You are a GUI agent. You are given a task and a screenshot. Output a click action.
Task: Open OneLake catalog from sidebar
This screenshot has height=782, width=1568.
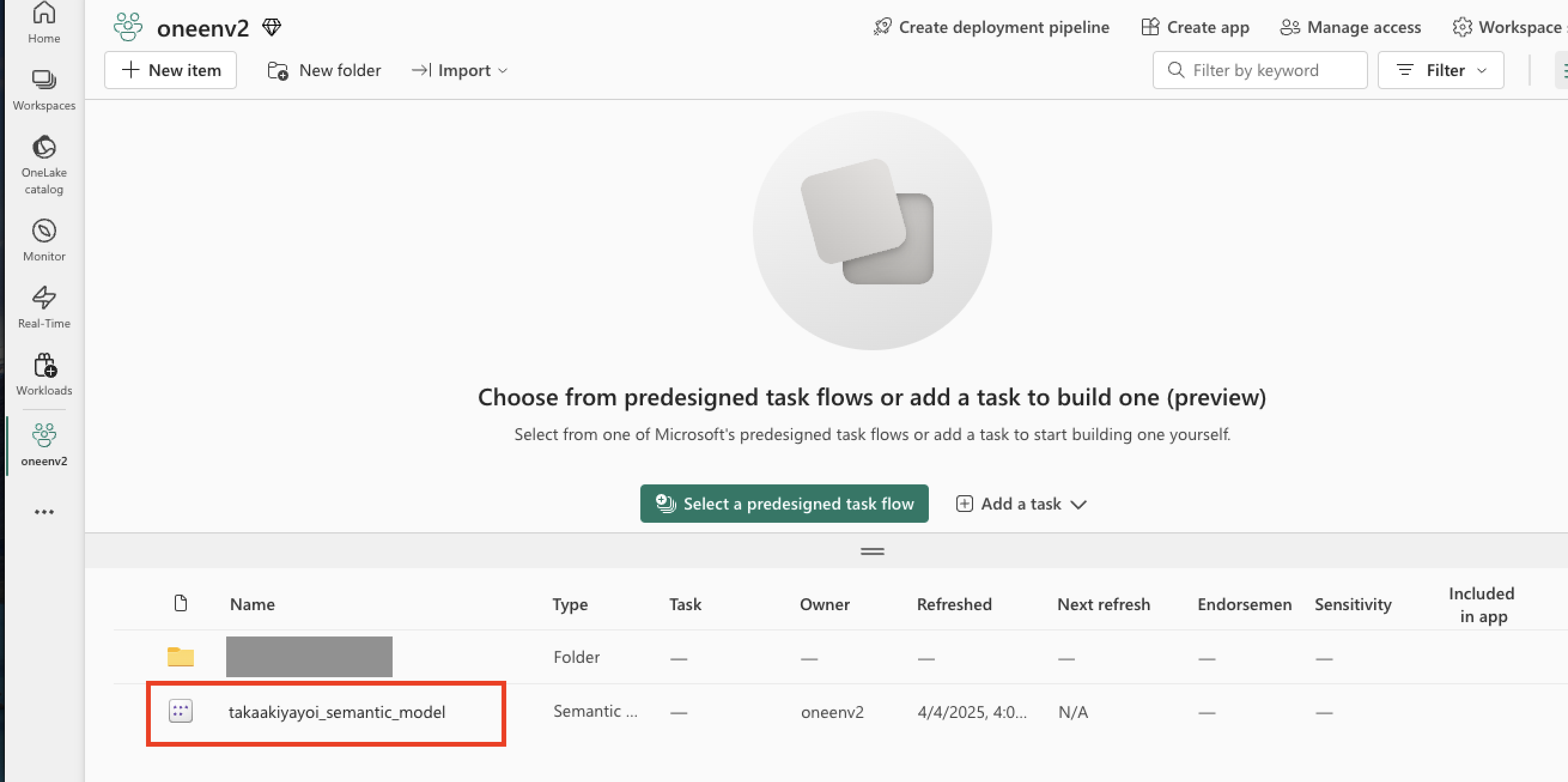tap(44, 164)
